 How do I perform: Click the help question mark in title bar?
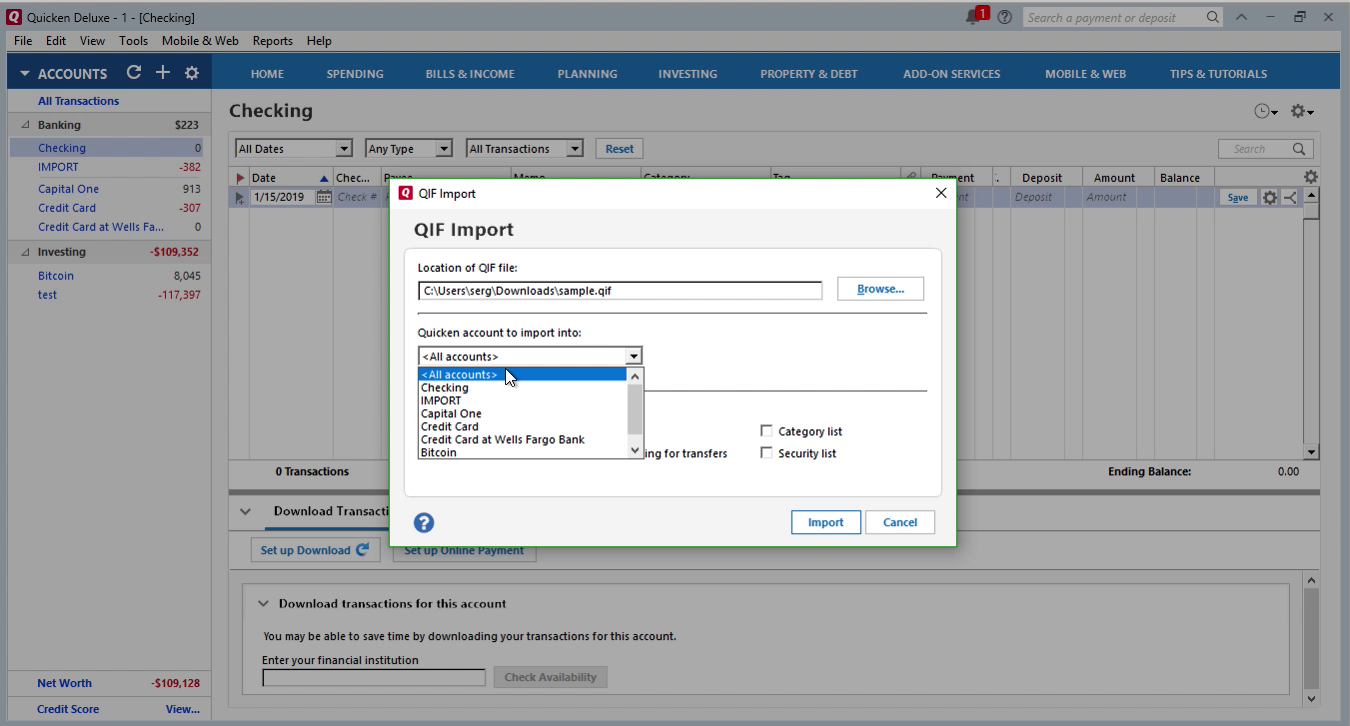[1005, 17]
